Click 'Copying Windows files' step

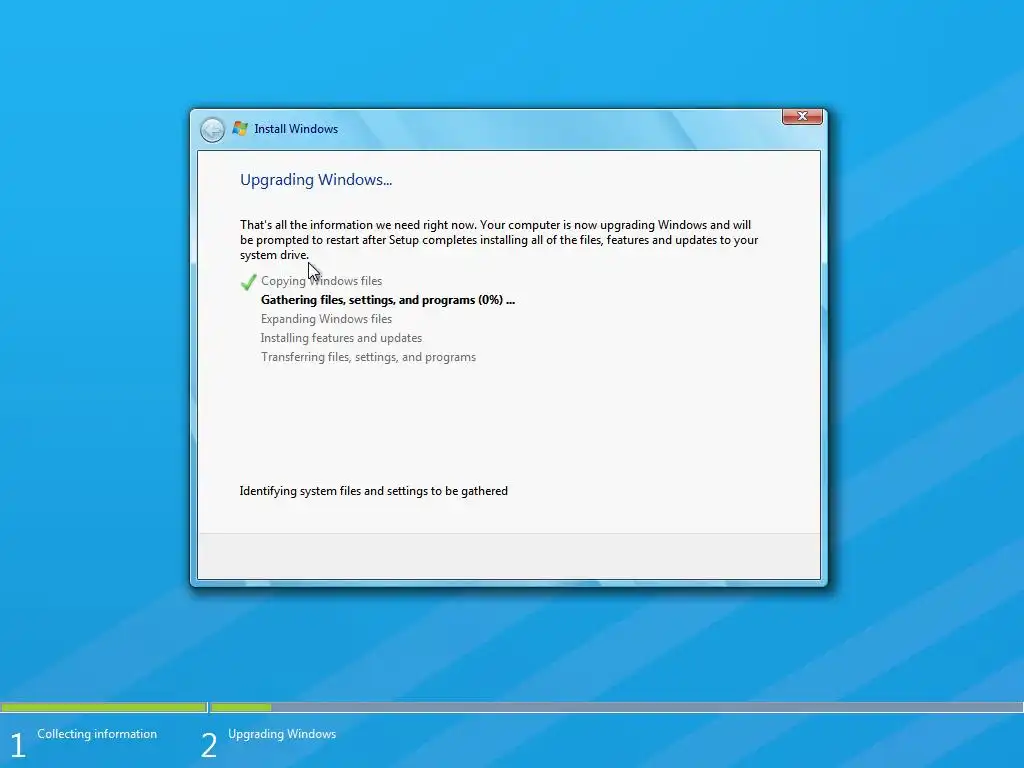(321, 281)
